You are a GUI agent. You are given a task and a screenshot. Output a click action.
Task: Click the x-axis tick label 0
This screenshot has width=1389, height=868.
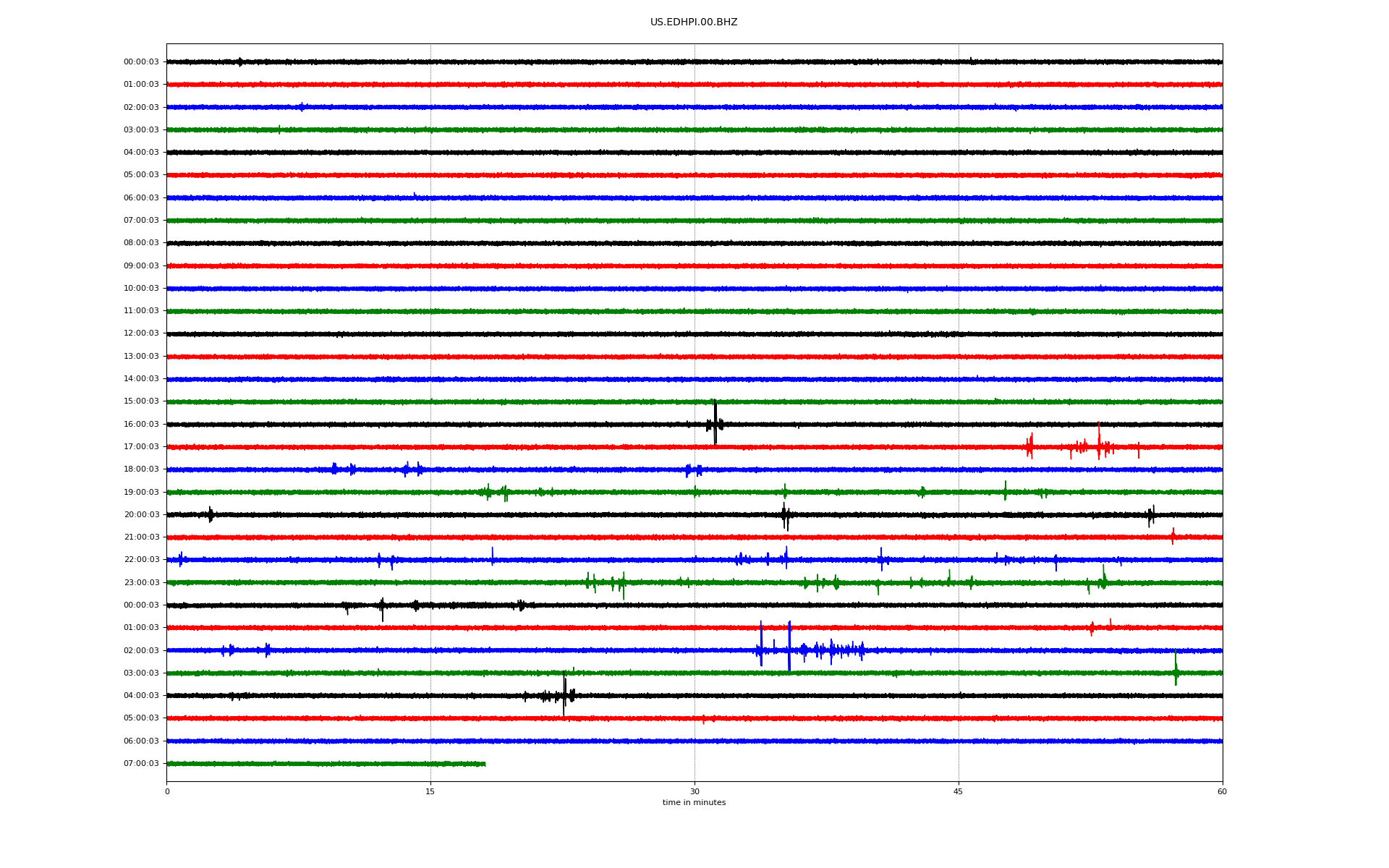(x=167, y=791)
